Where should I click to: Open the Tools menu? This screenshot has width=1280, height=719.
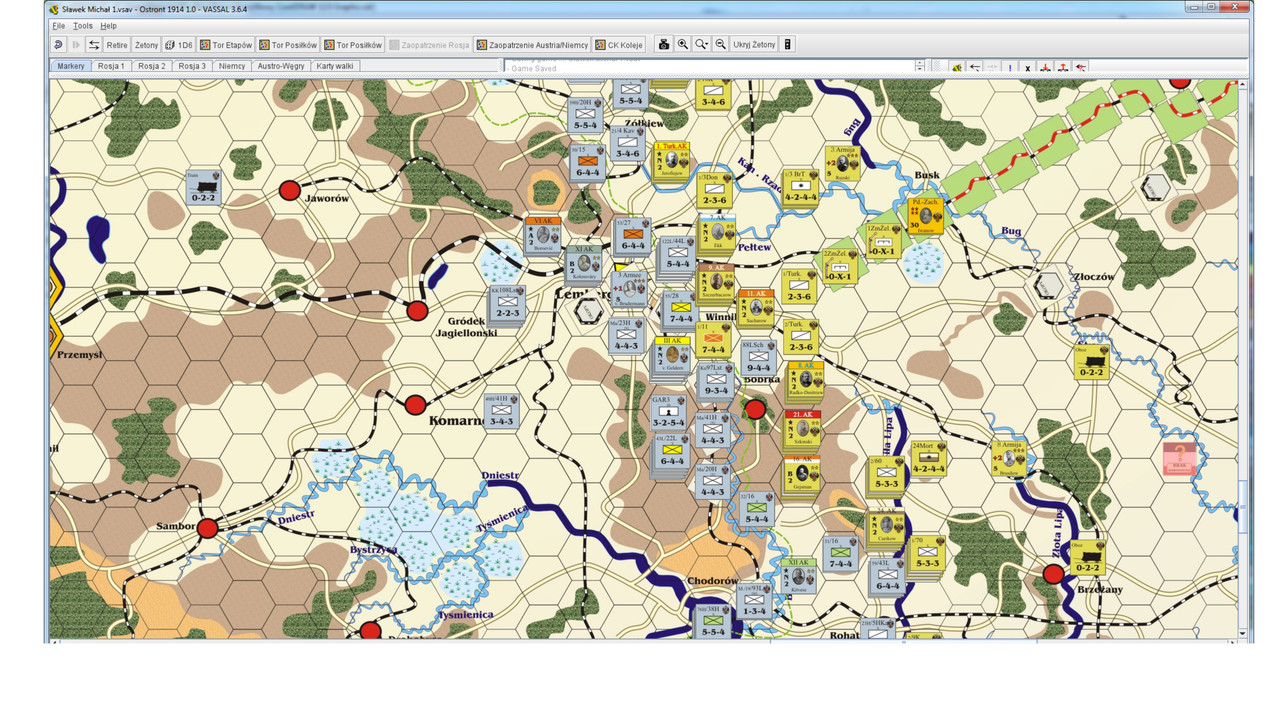click(x=82, y=26)
